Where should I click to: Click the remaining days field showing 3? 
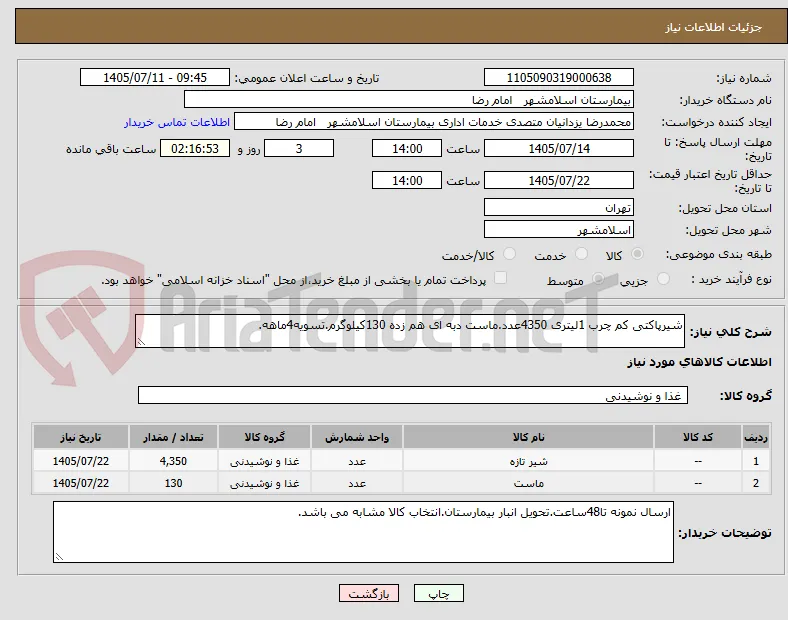[x=299, y=149]
